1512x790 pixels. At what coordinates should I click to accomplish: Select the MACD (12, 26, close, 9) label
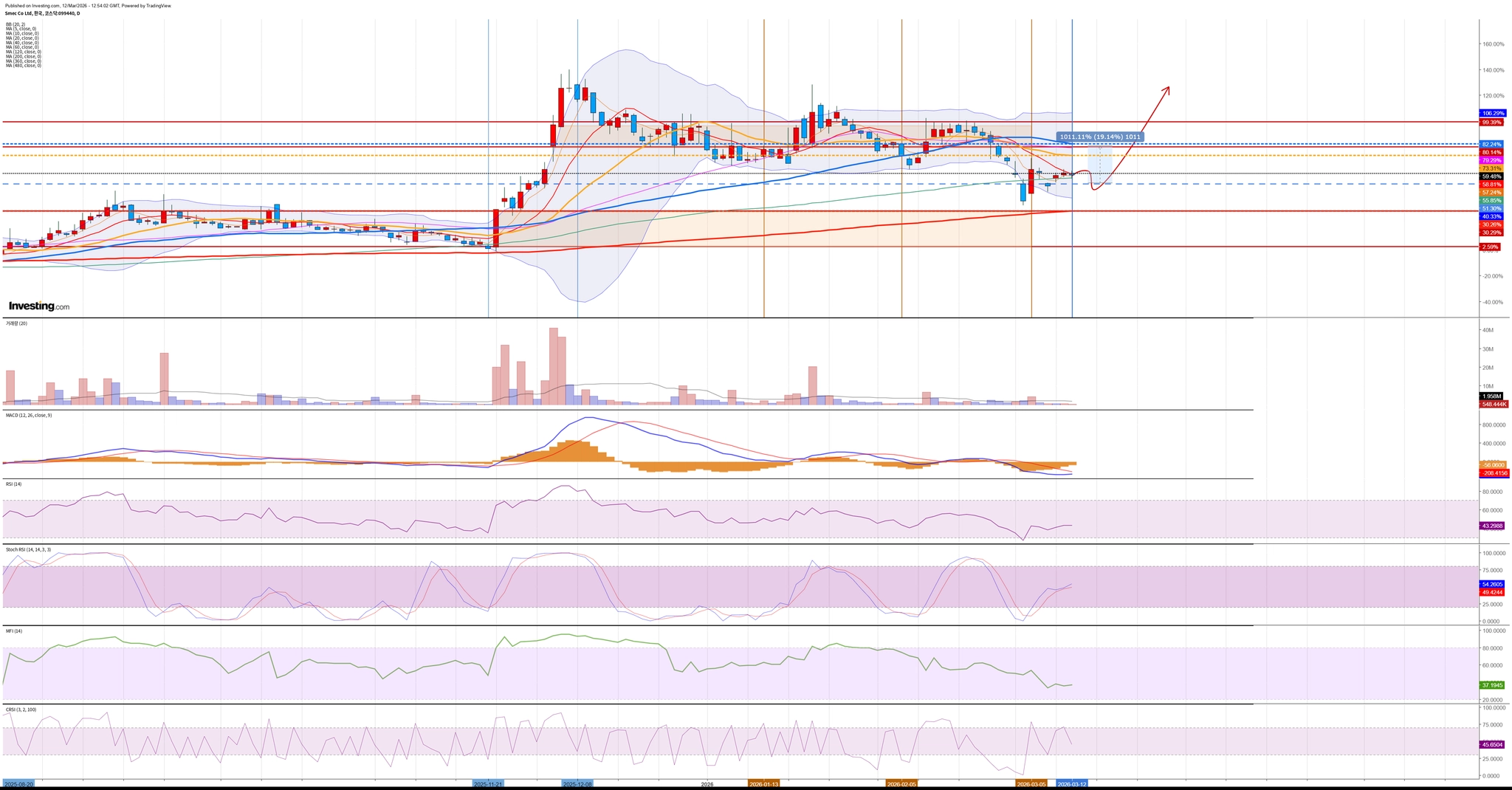click(x=29, y=416)
